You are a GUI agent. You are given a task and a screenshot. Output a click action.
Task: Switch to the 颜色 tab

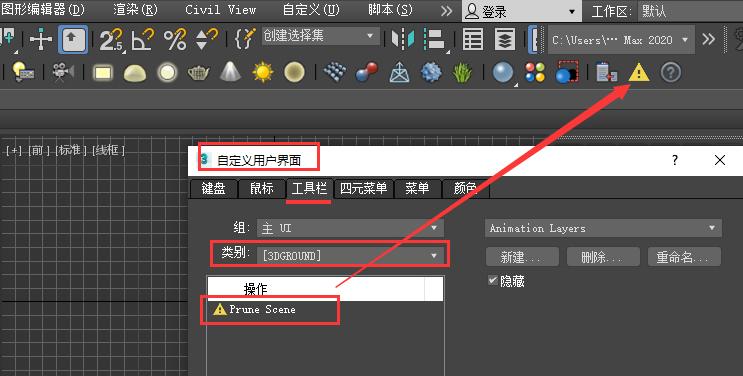coord(465,189)
